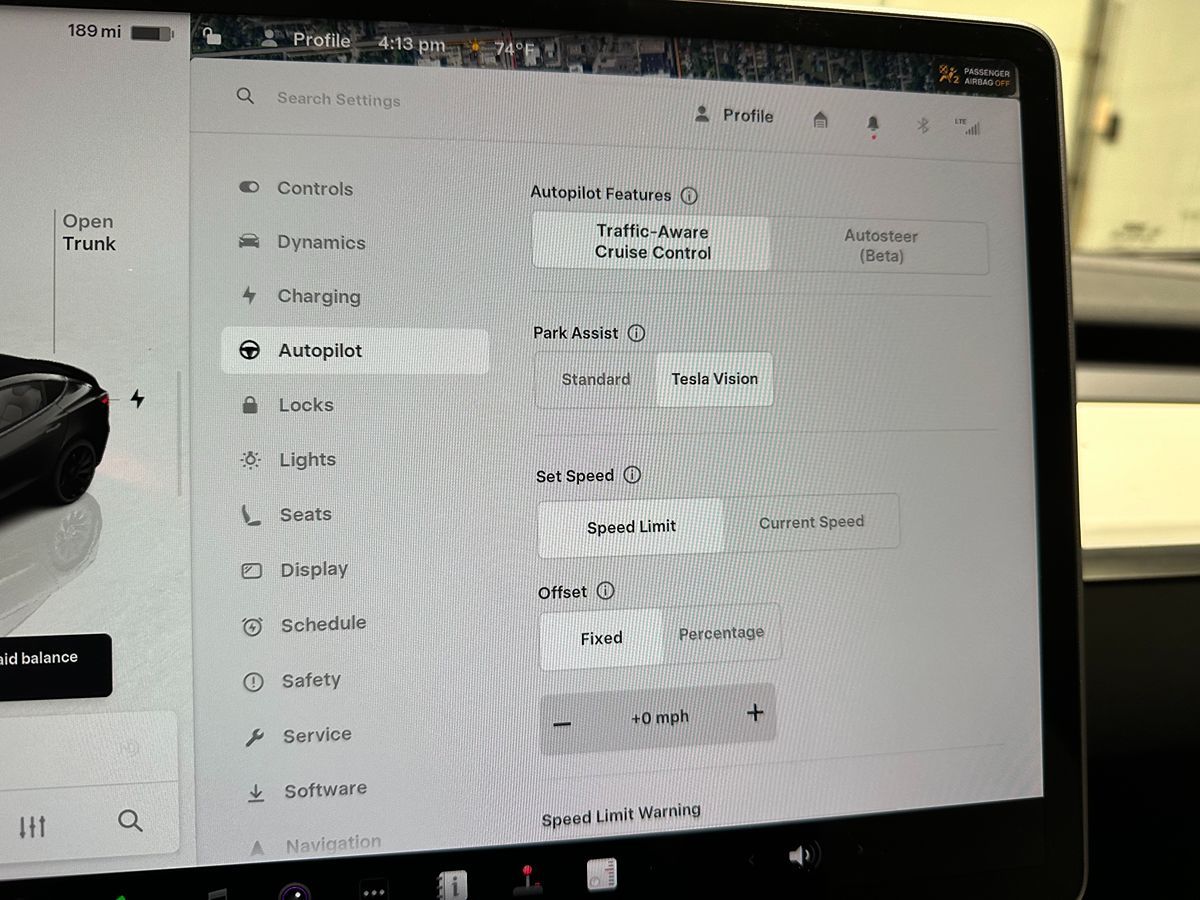Tap the LTE signal indicator
1200x900 pixels.
pyautogui.click(x=968, y=126)
